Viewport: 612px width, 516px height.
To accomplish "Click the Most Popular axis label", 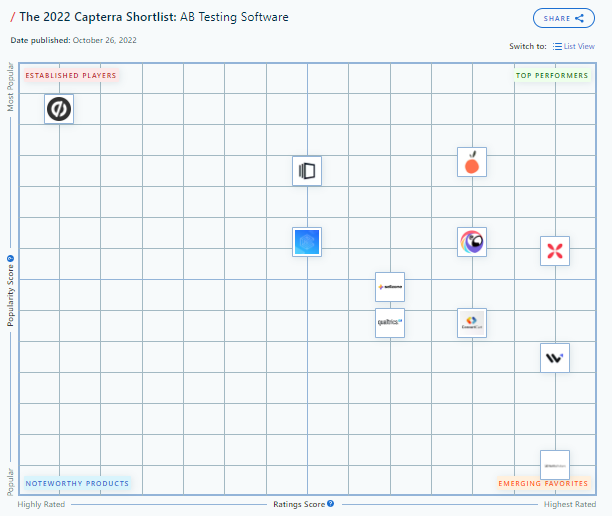I will pyautogui.click(x=10, y=87).
